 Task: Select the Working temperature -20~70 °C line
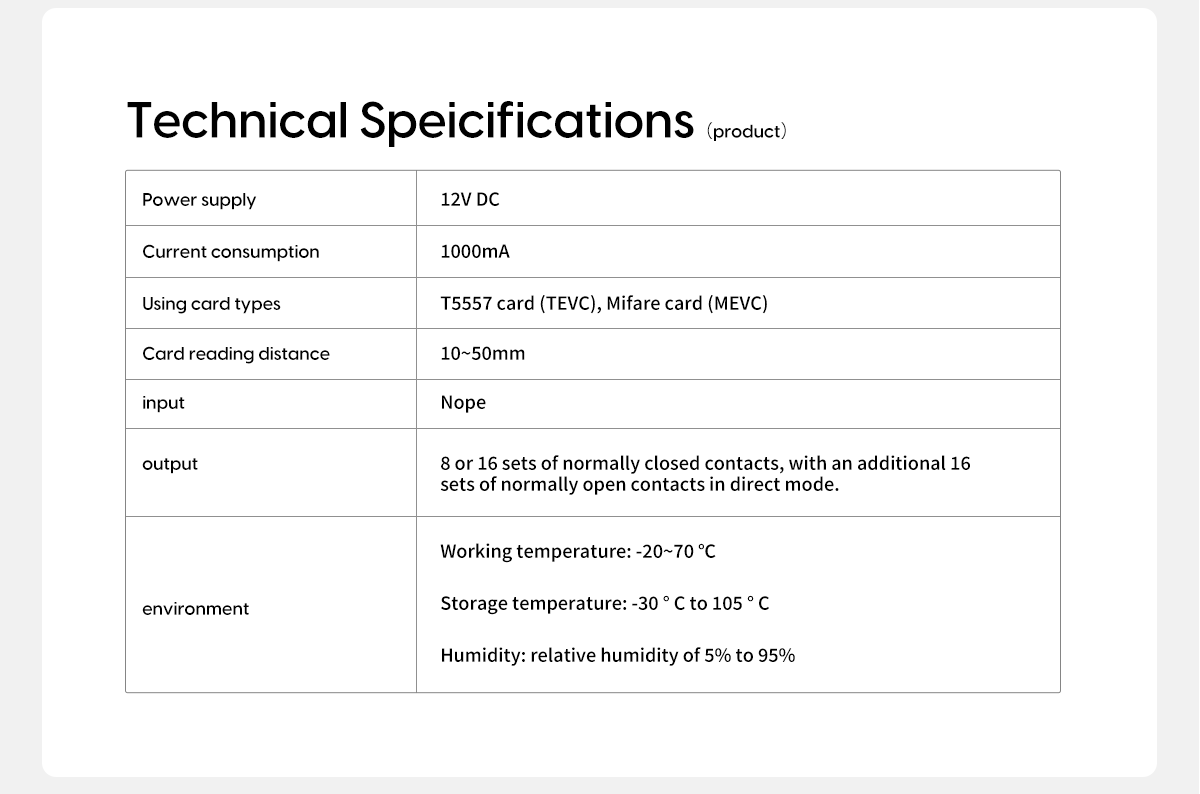(x=578, y=551)
